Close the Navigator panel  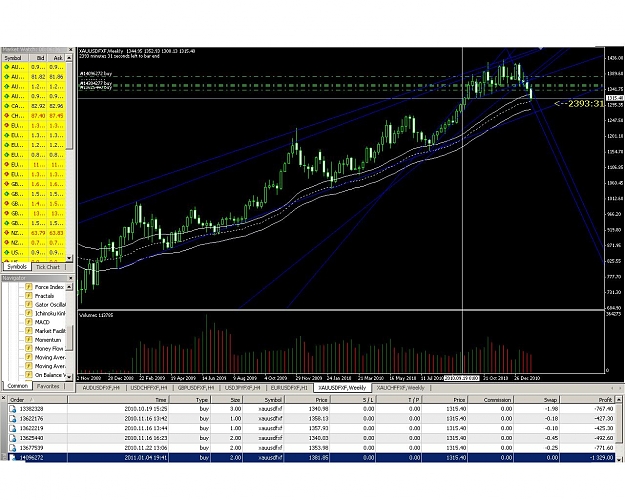(x=71, y=278)
